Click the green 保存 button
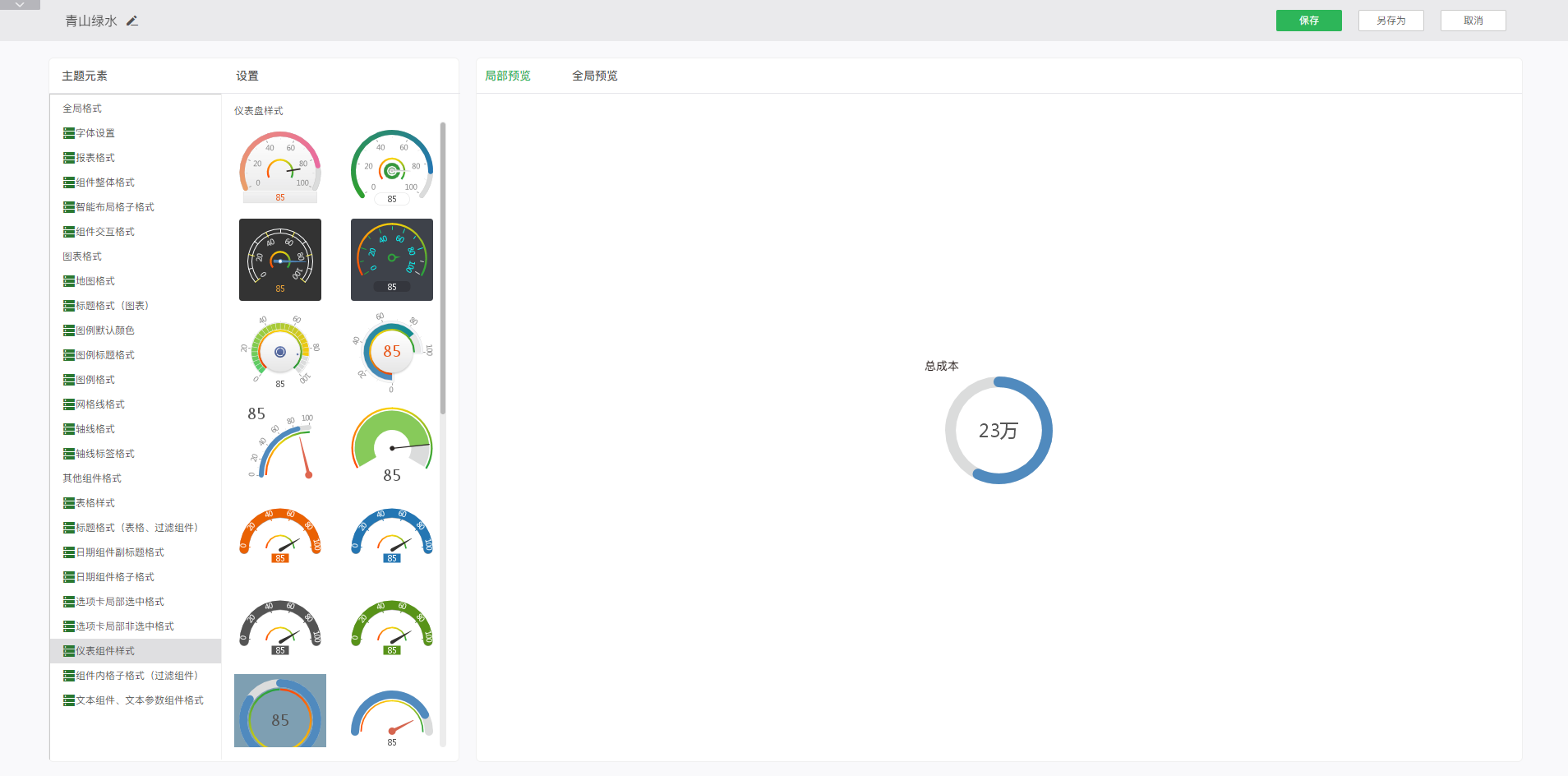Screen dimensions: 1568x776 1308,21
